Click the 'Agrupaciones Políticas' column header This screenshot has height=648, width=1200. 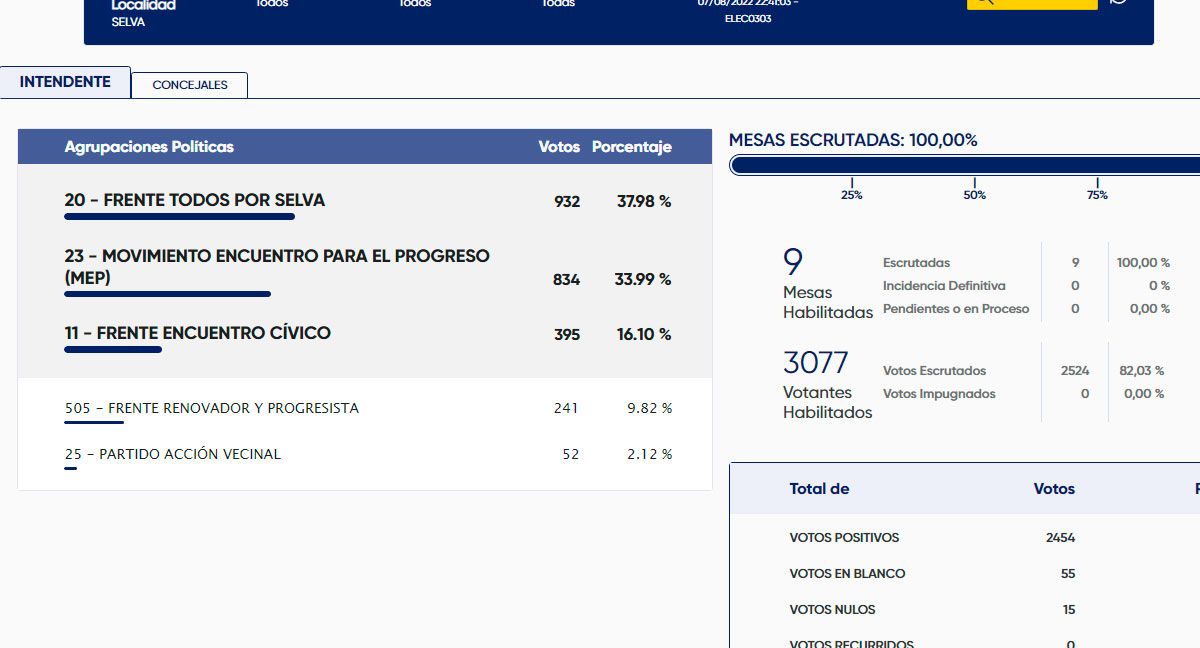149,147
